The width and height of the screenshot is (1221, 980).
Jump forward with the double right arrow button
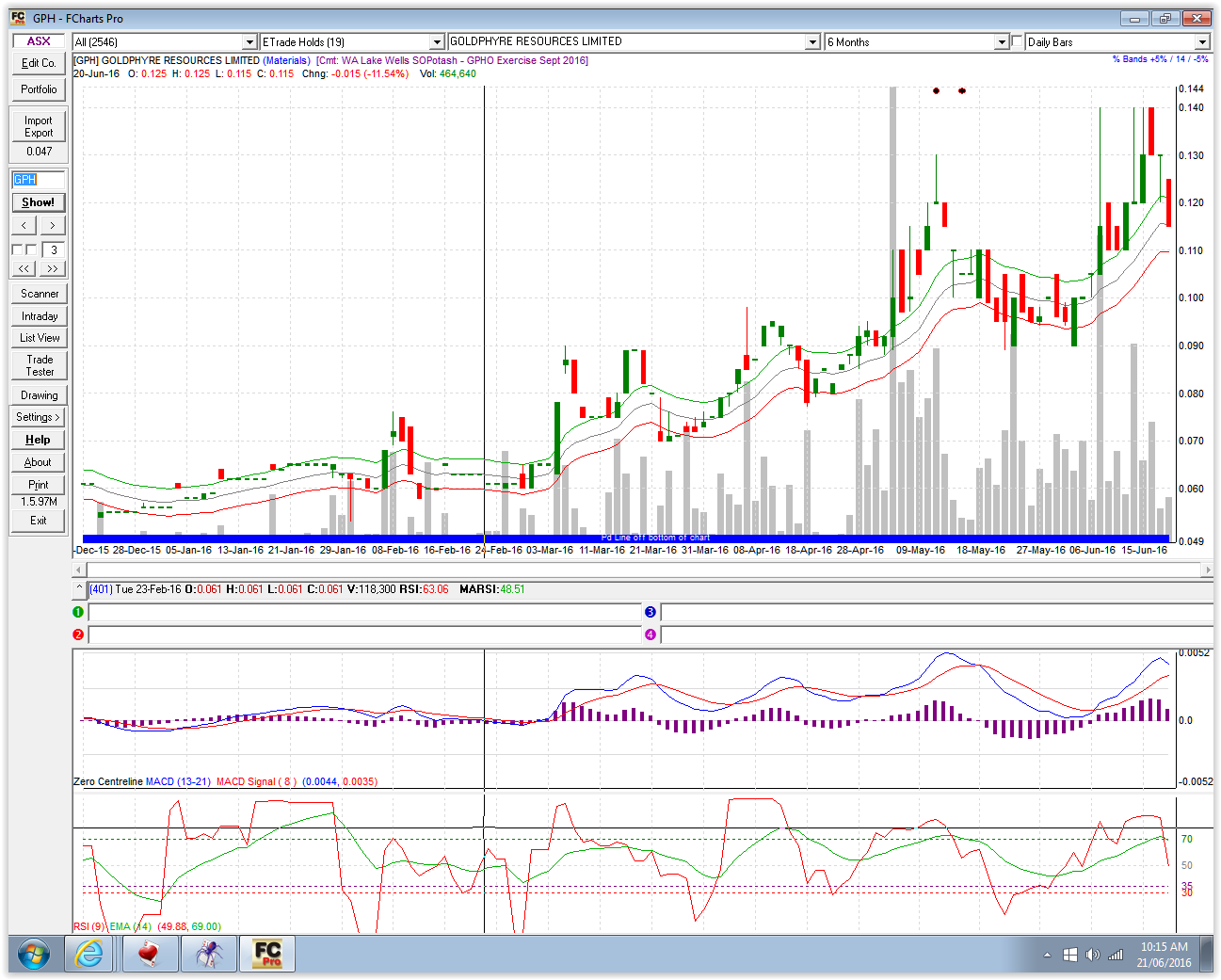[53, 268]
